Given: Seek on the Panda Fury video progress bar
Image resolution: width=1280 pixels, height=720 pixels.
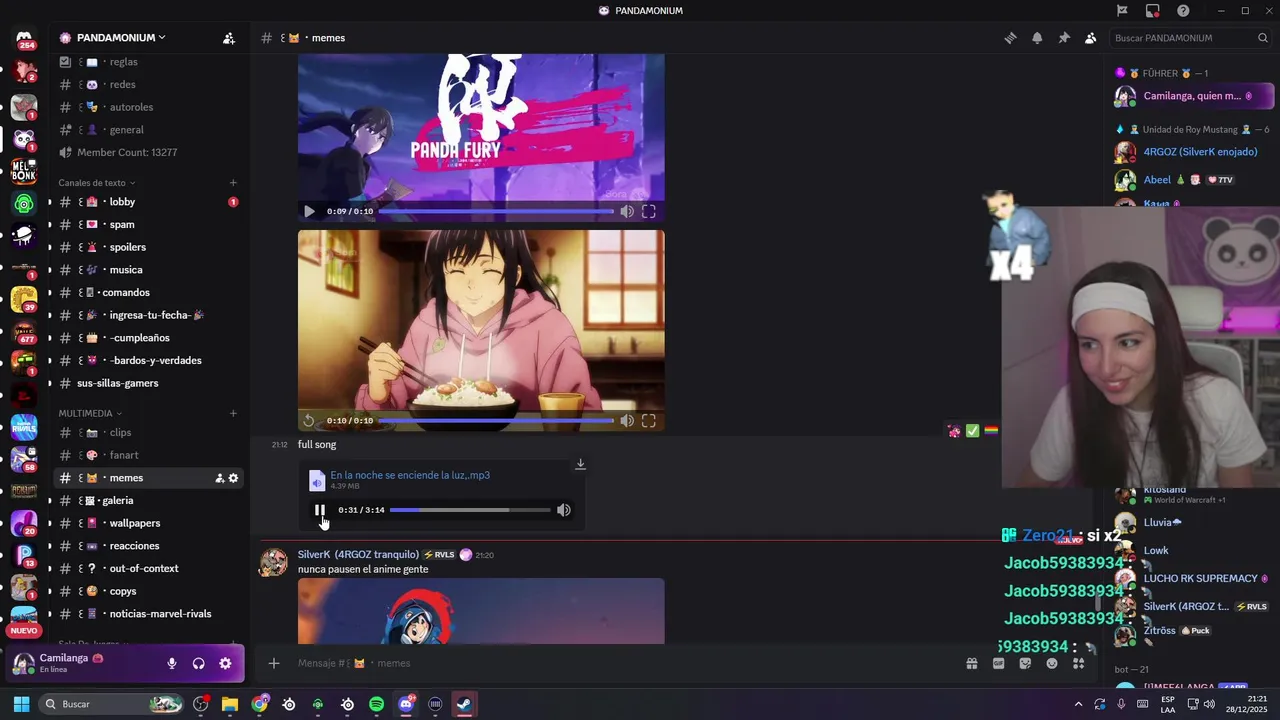Looking at the screenshot, I should coord(496,211).
